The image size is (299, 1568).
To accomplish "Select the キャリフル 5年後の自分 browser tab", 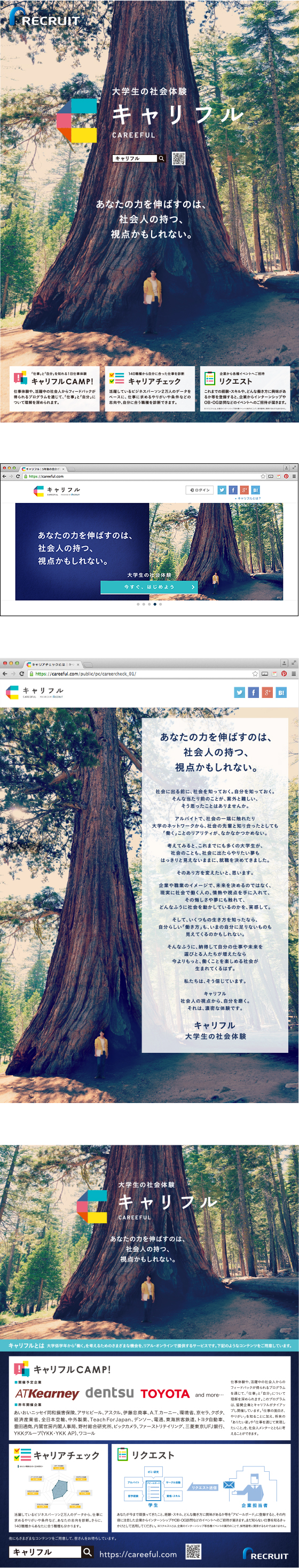I will [43, 469].
